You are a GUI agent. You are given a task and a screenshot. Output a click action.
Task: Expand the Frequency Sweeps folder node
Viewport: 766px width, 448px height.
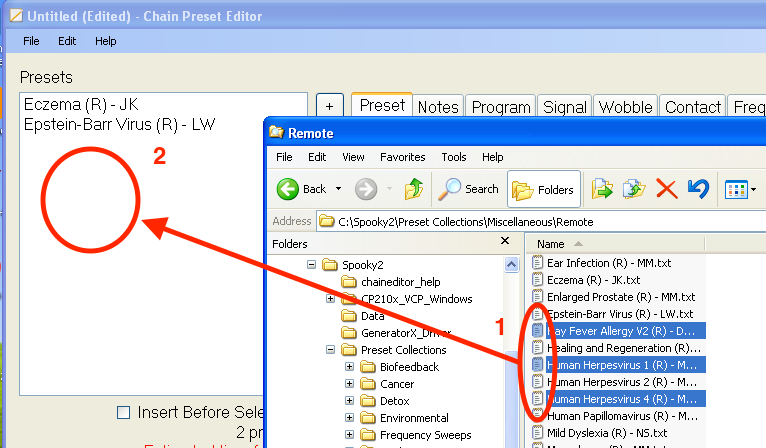click(349, 434)
